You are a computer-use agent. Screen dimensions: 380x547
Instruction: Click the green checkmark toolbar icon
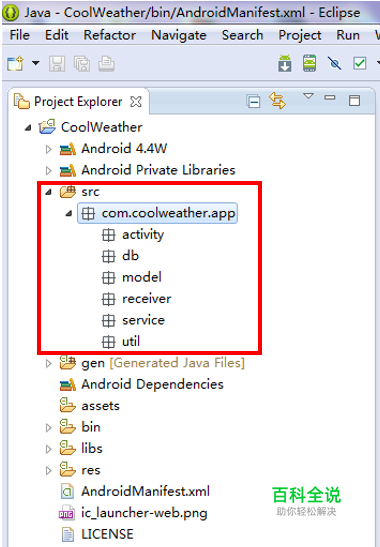(x=359, y=63)
